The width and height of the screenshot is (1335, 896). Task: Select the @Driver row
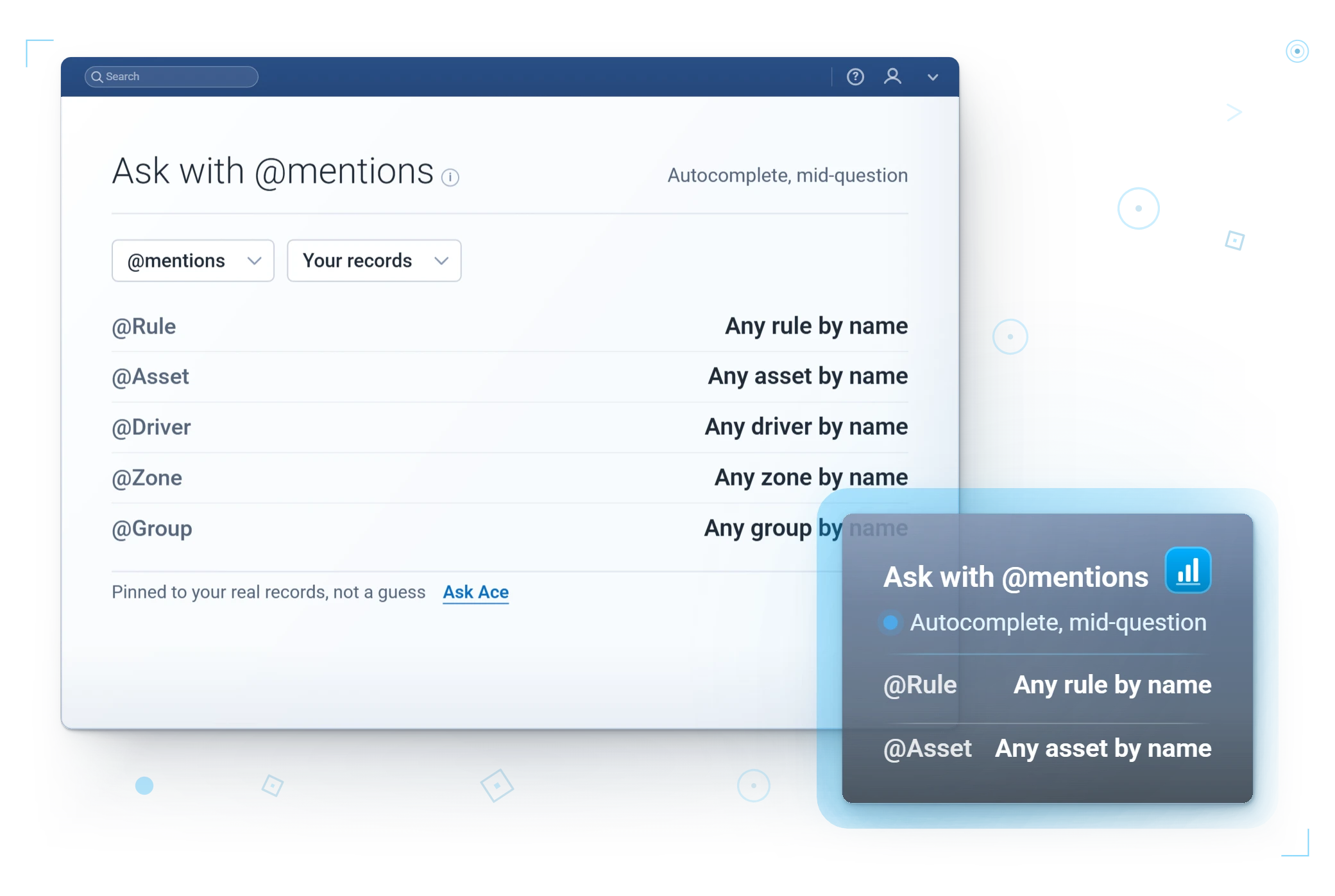pos(509,427)
